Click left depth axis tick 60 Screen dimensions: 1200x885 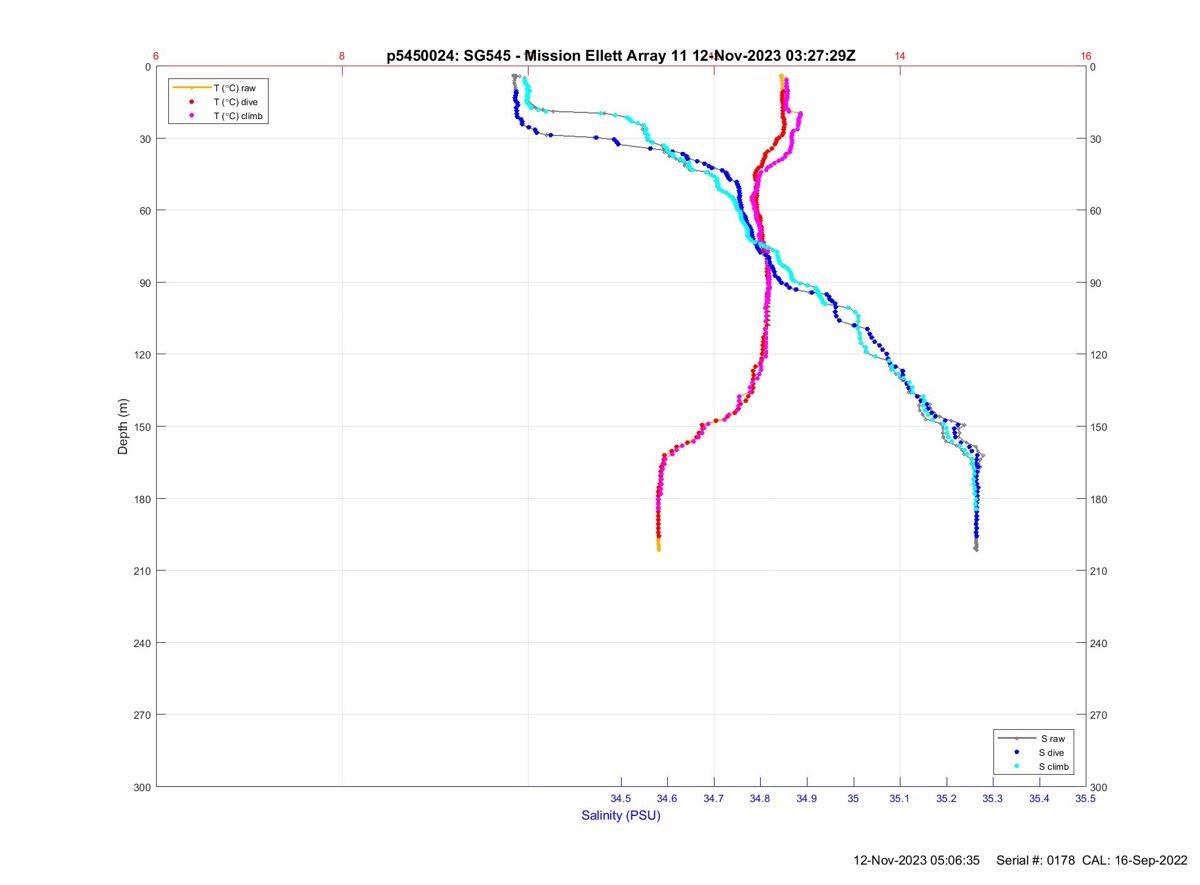tap(145, 211)
